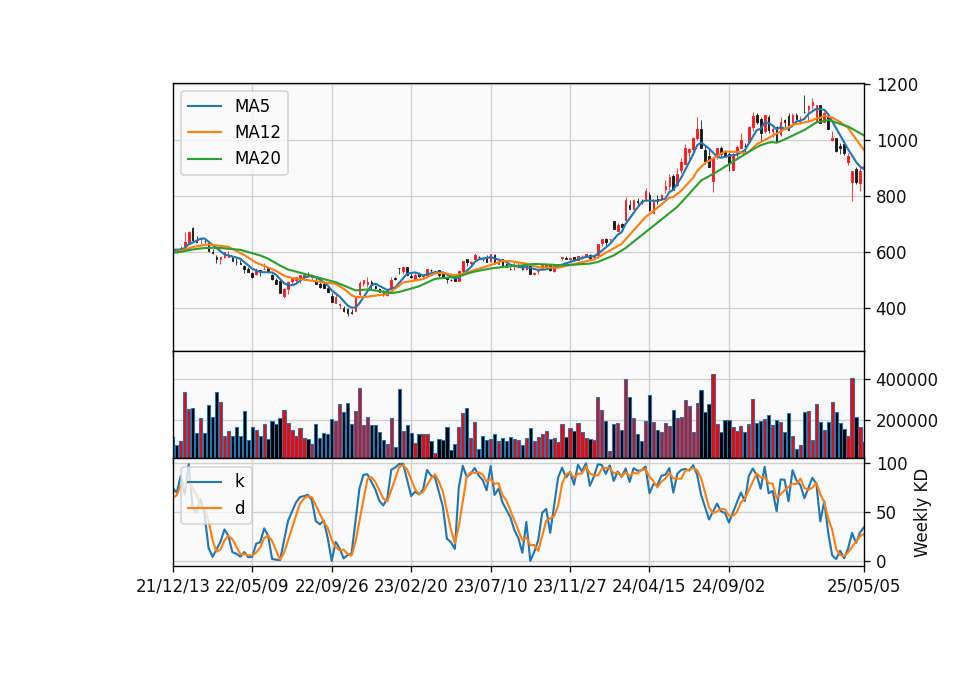960x690 pixels.
Task: Click the 200000 volume axis label
Action: coord(907,421)
